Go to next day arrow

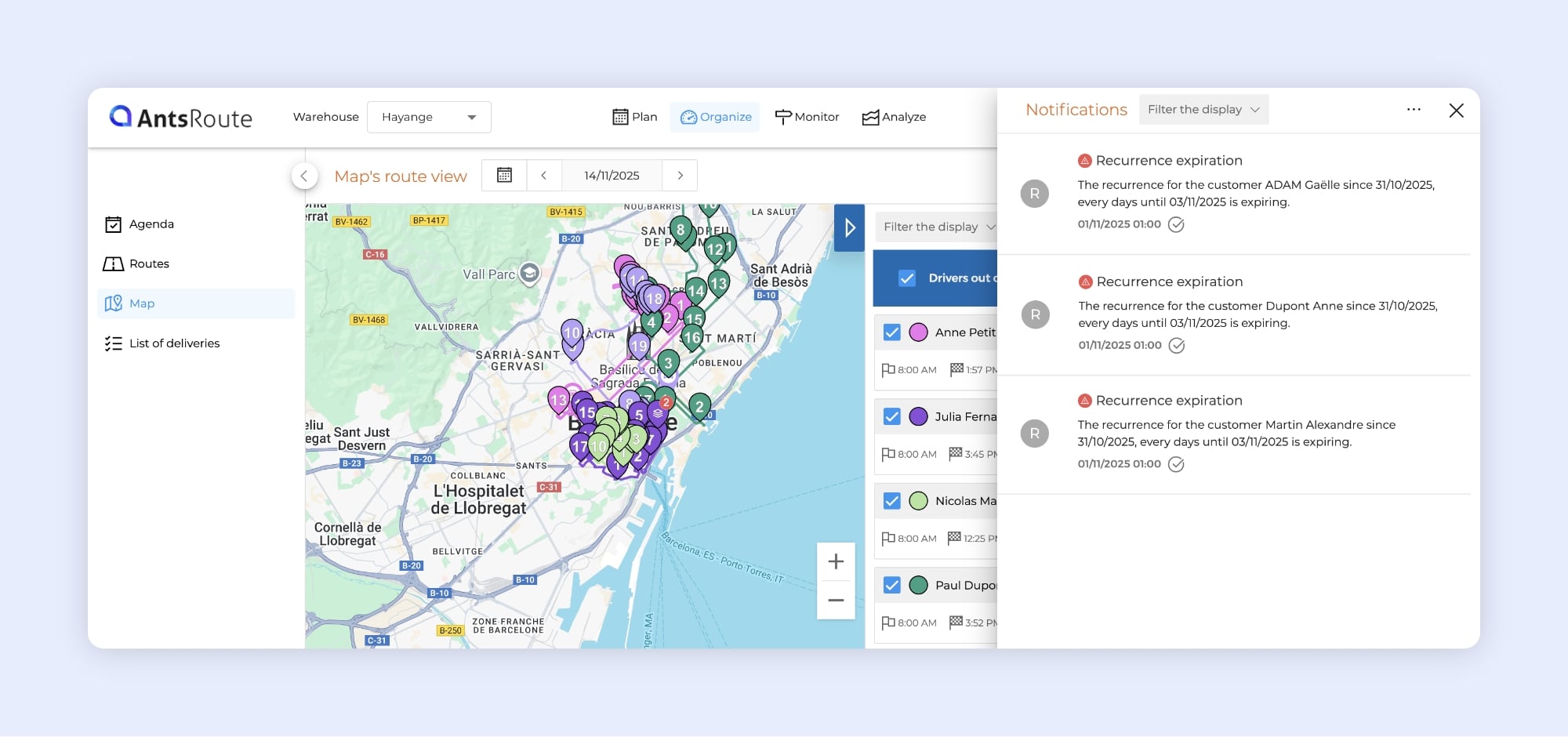click(680, 176)
